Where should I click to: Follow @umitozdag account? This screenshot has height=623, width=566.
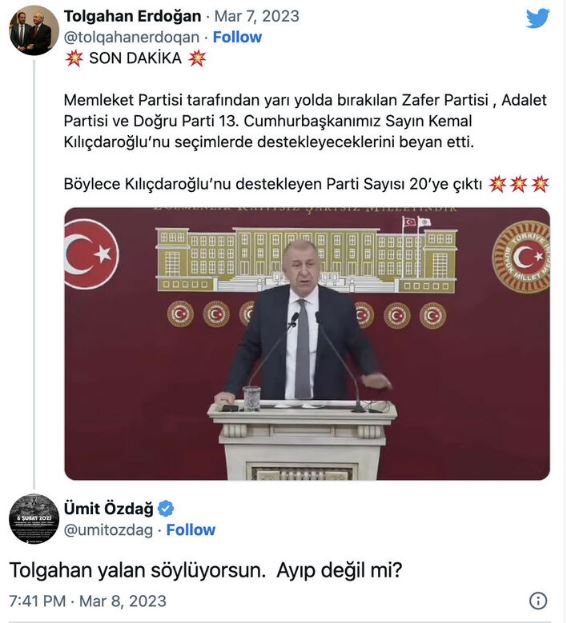click(191, 530)
